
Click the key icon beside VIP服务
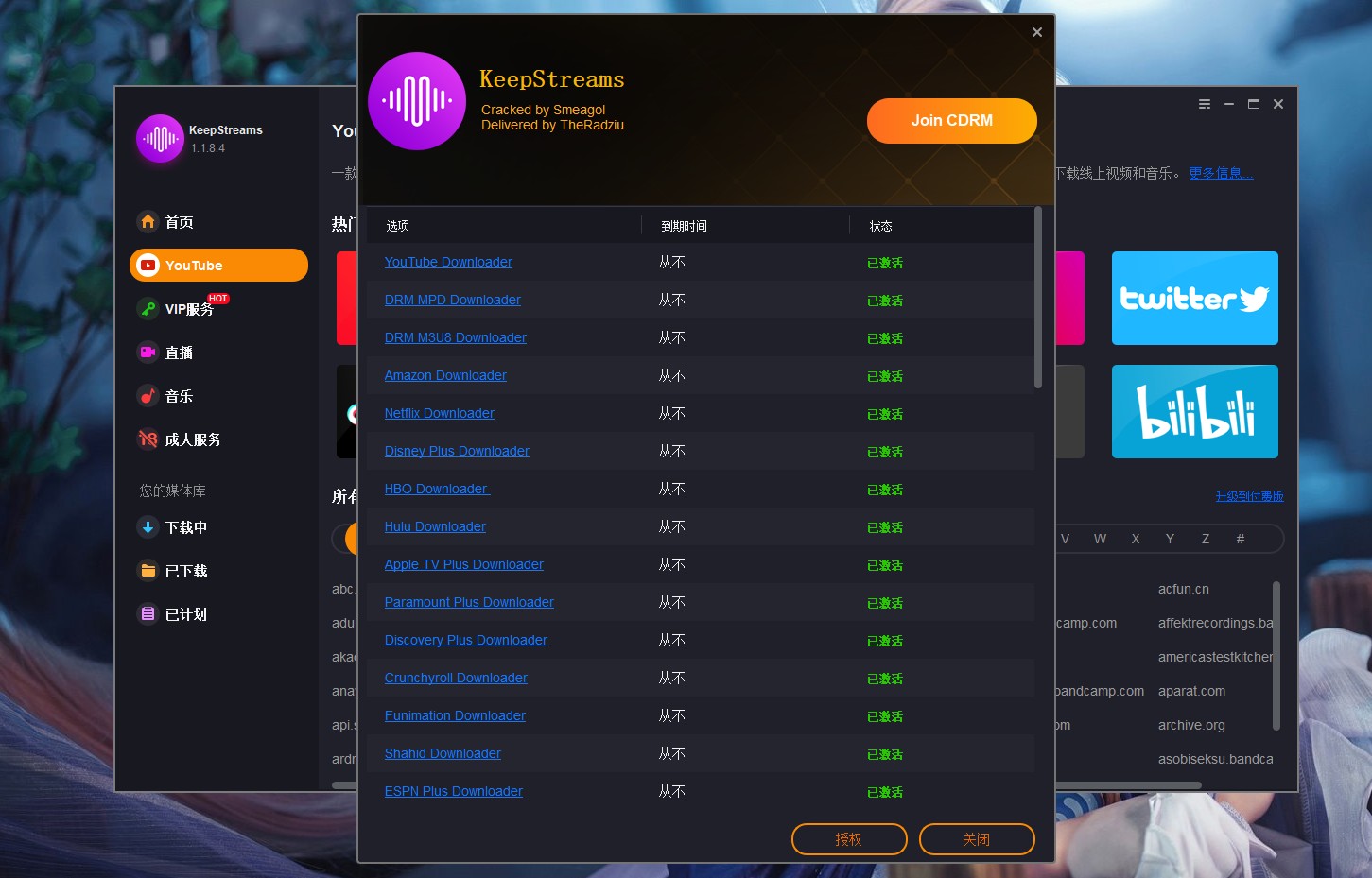[148, 308]
